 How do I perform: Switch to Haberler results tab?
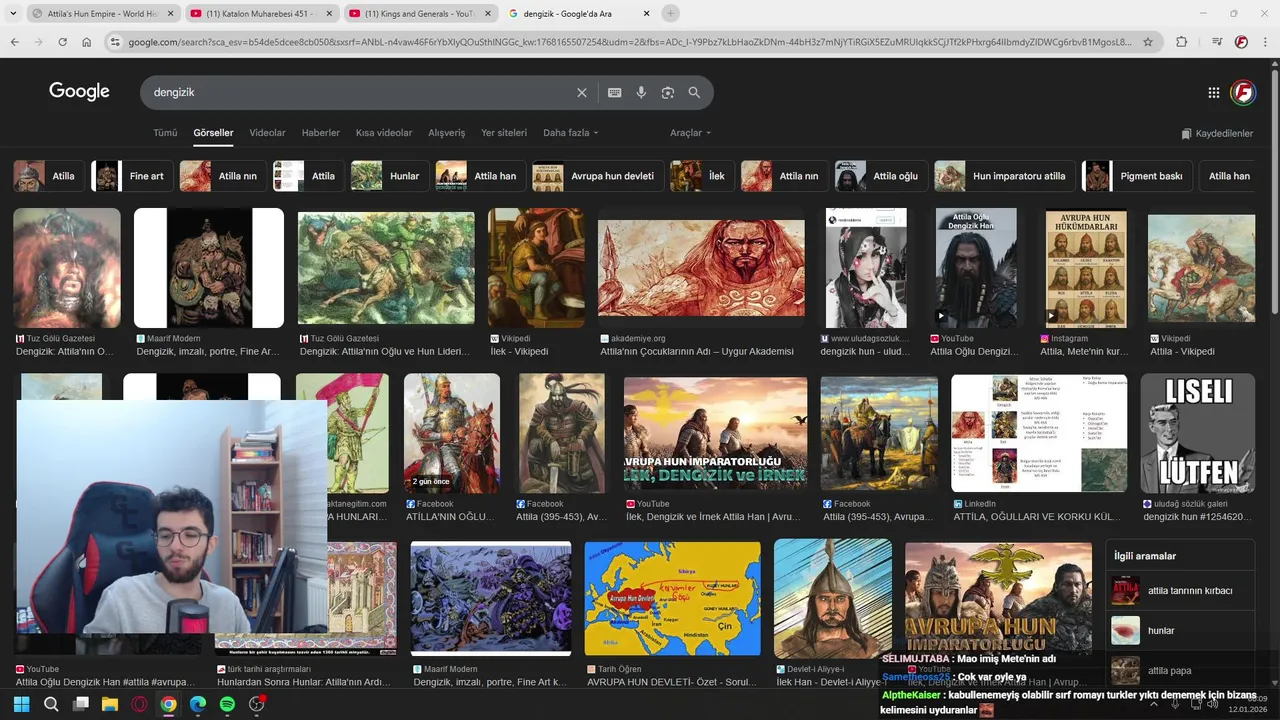(x=321, y=133)
